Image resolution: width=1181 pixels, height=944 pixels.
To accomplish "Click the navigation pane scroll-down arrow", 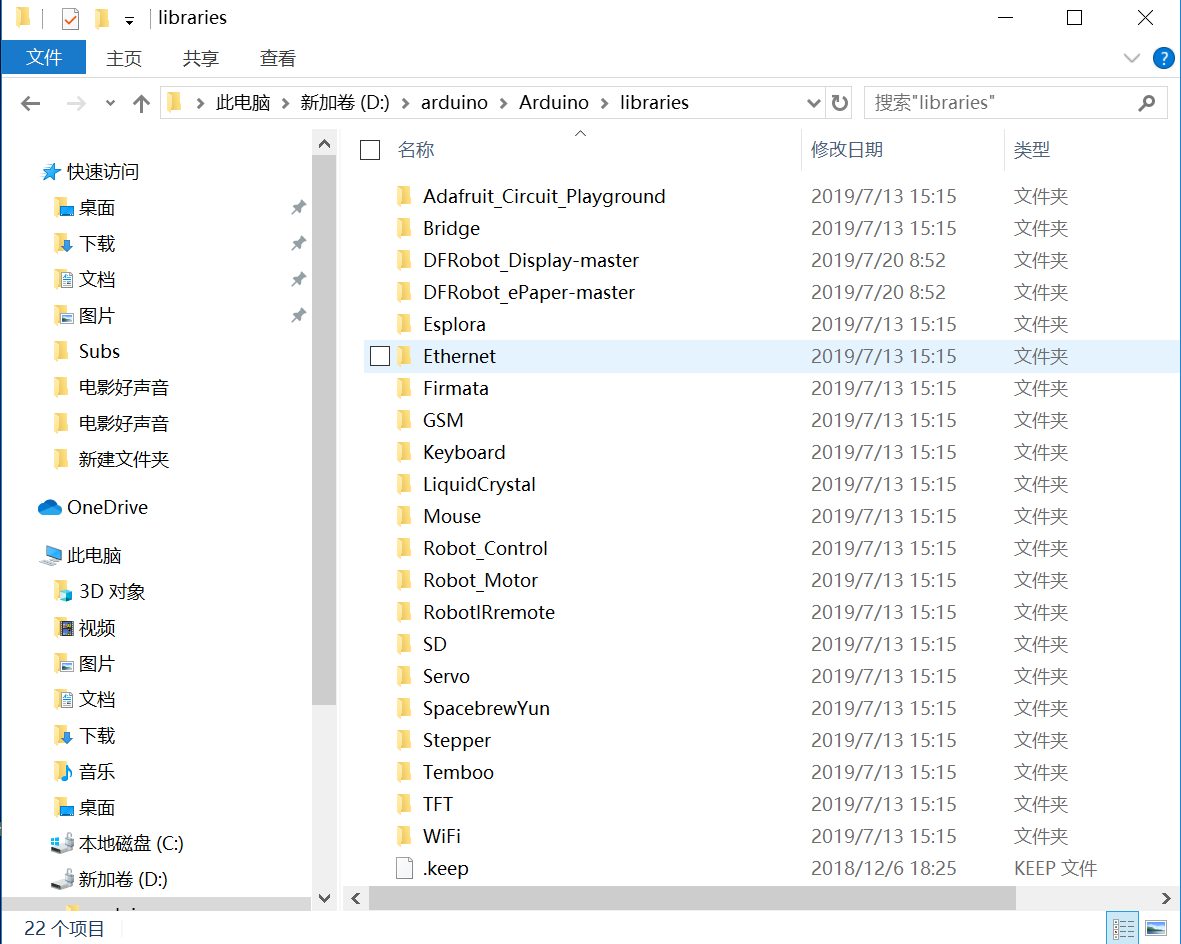I will (x=325, y=897).
